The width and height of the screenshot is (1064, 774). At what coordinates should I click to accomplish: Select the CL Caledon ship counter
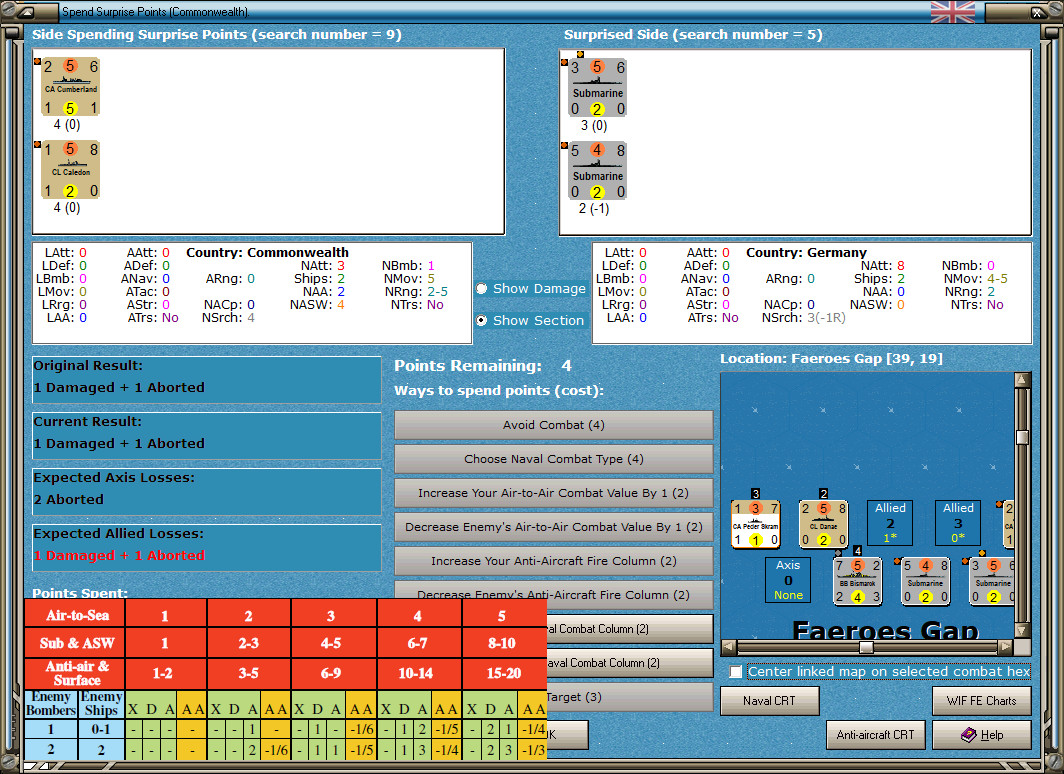pyautogui.click(x=71, y=170)
